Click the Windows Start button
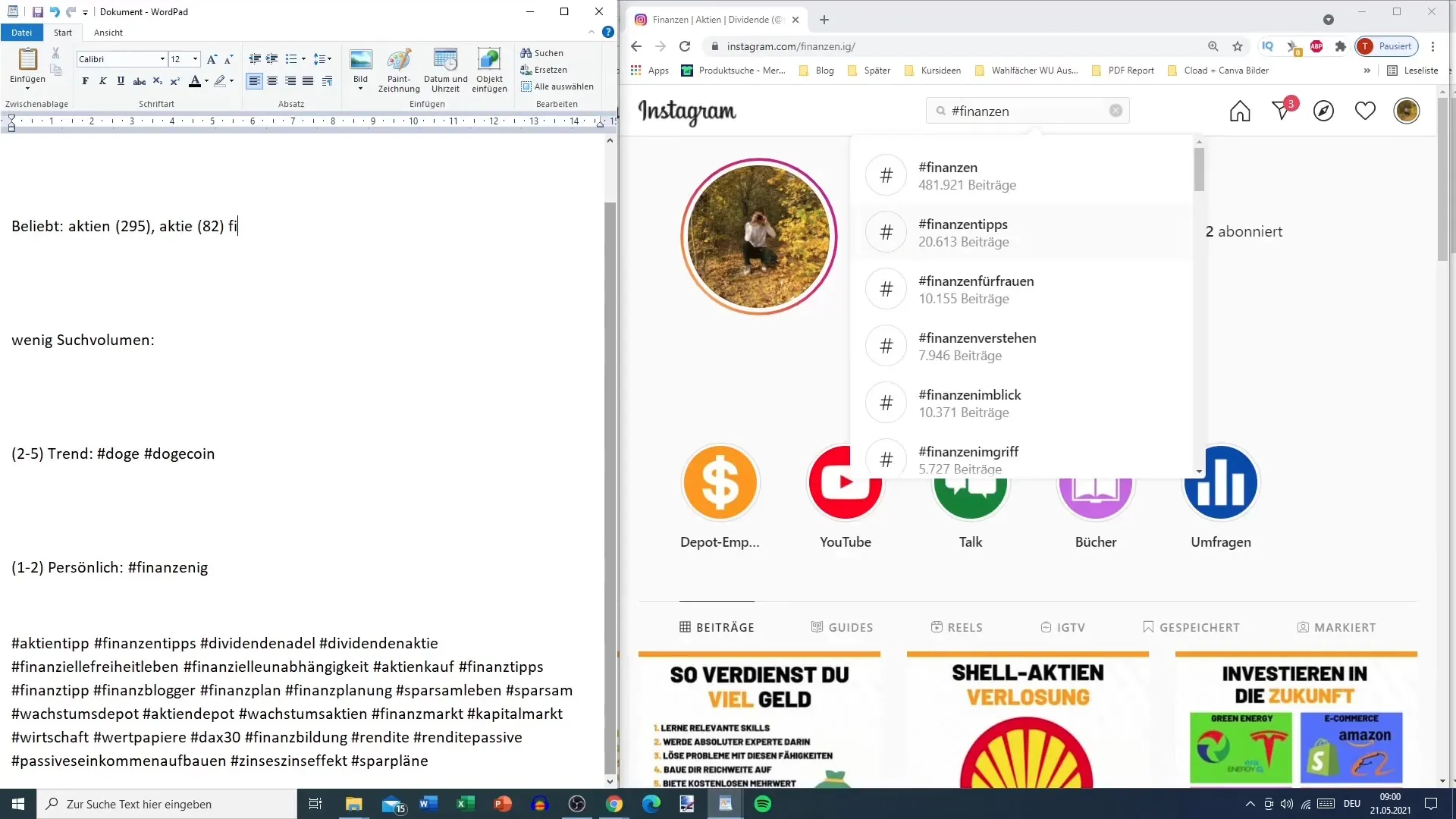The height and width of the screenshot is (819, 1456). tap(18, 804)
